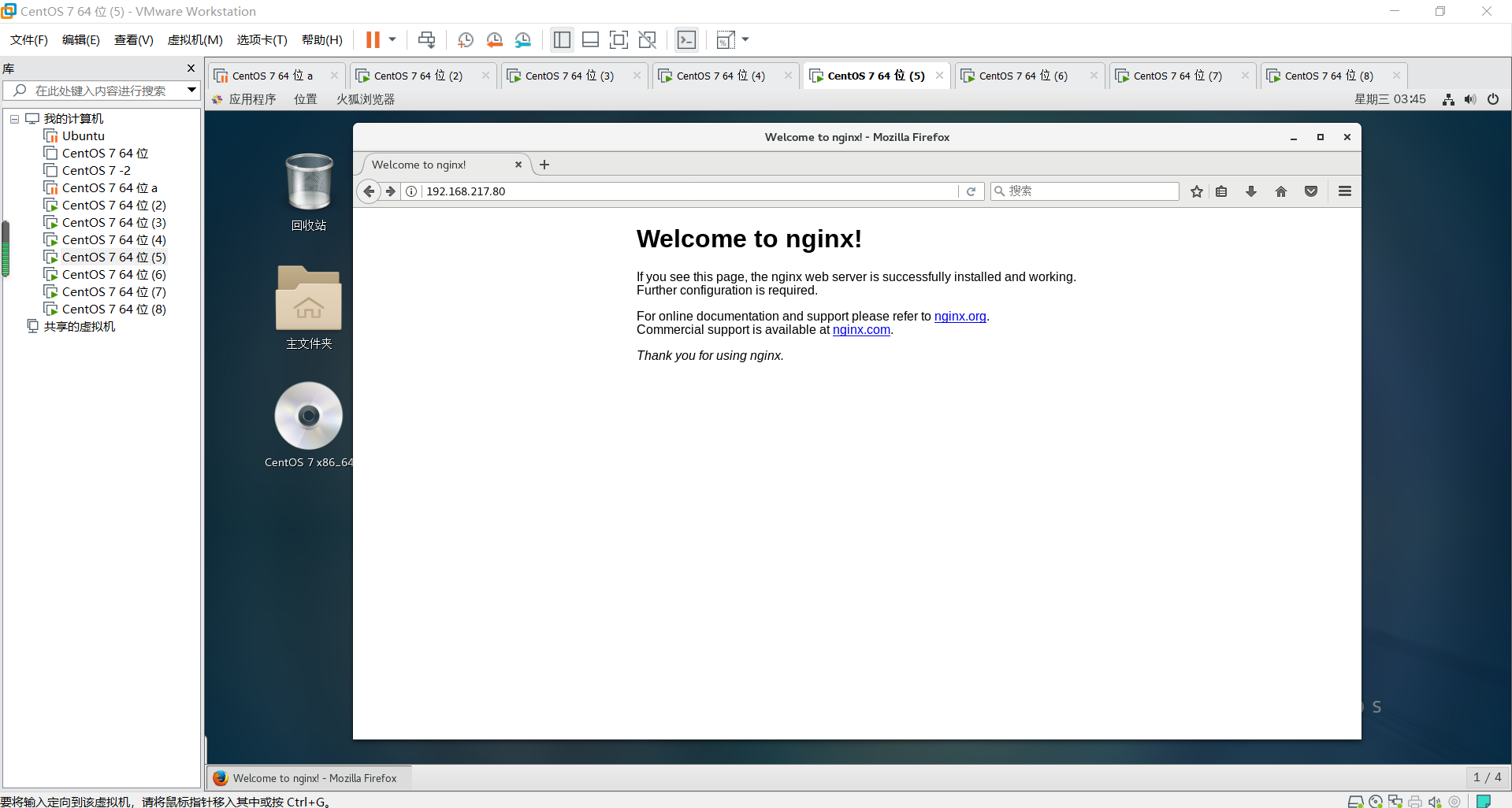Switch to the CentOS 7 64 位 (2) tab

click(x=418, y=76)
